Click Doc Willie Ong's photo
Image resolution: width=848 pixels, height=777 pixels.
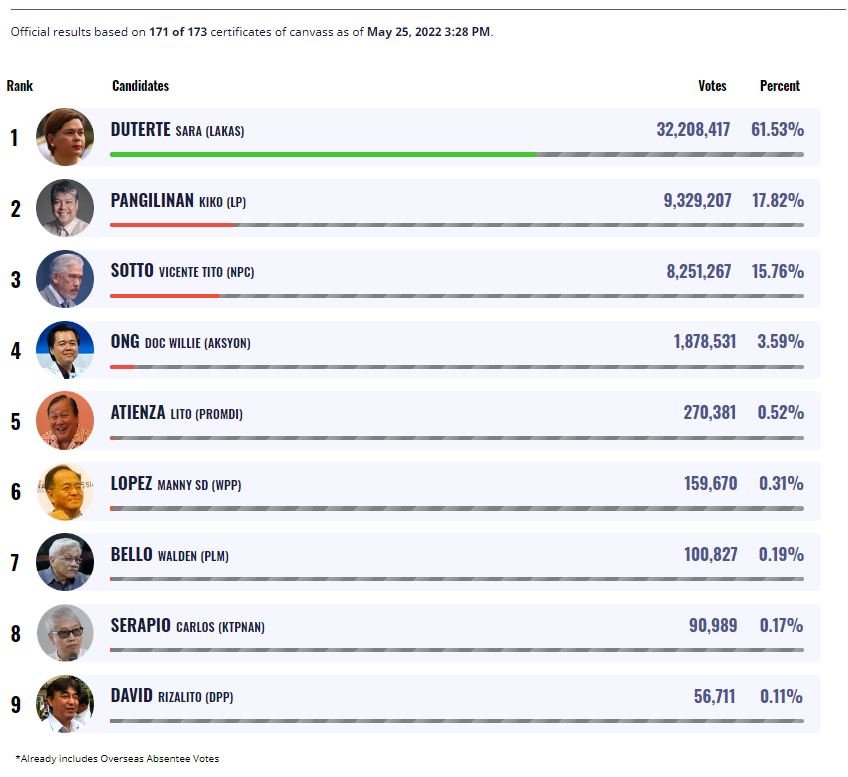tap(65, 350)
